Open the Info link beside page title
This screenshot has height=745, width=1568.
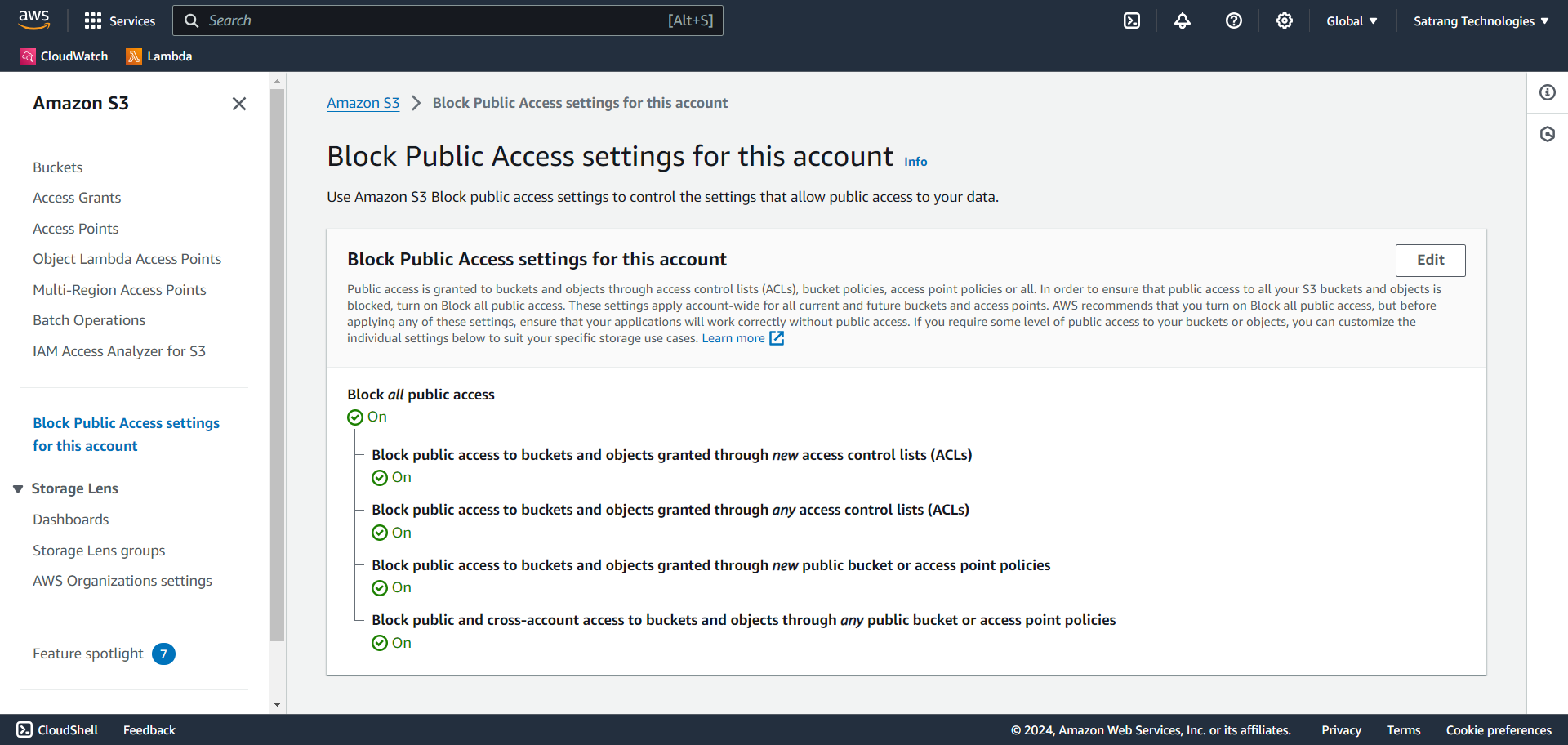(915, 162)
